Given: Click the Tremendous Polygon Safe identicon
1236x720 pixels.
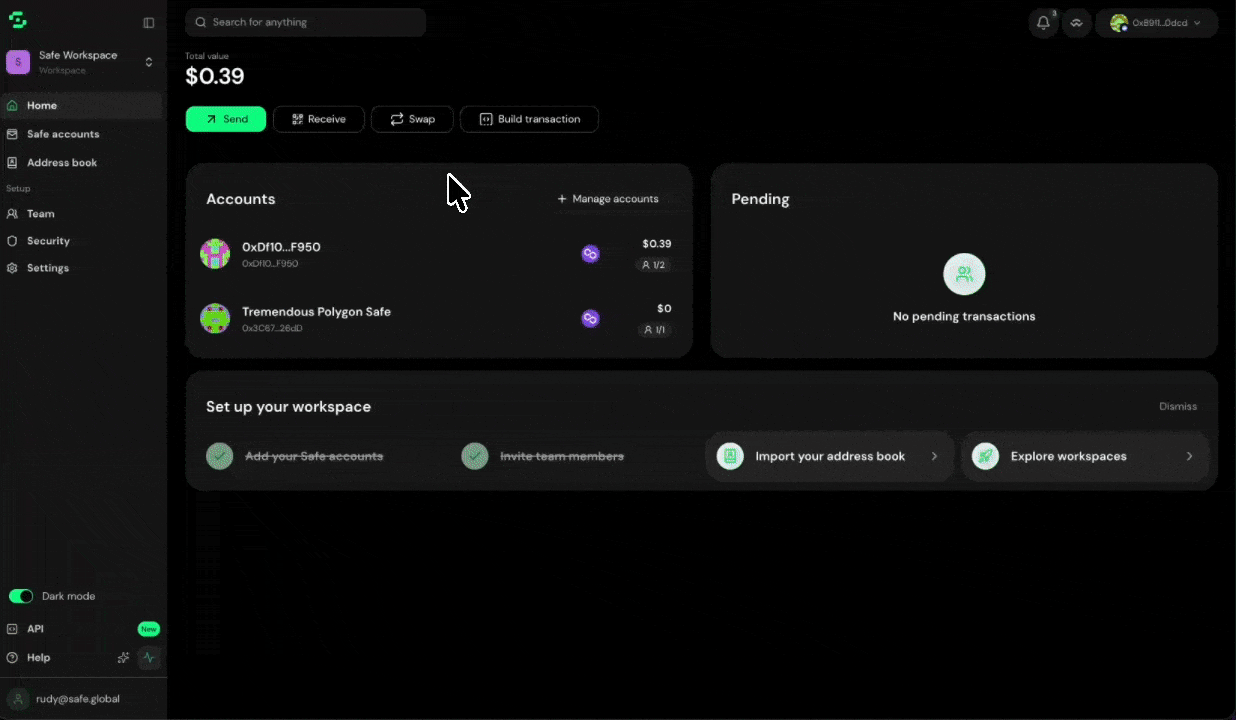Looking at the screenshot, I should click(x=215, y=319).
